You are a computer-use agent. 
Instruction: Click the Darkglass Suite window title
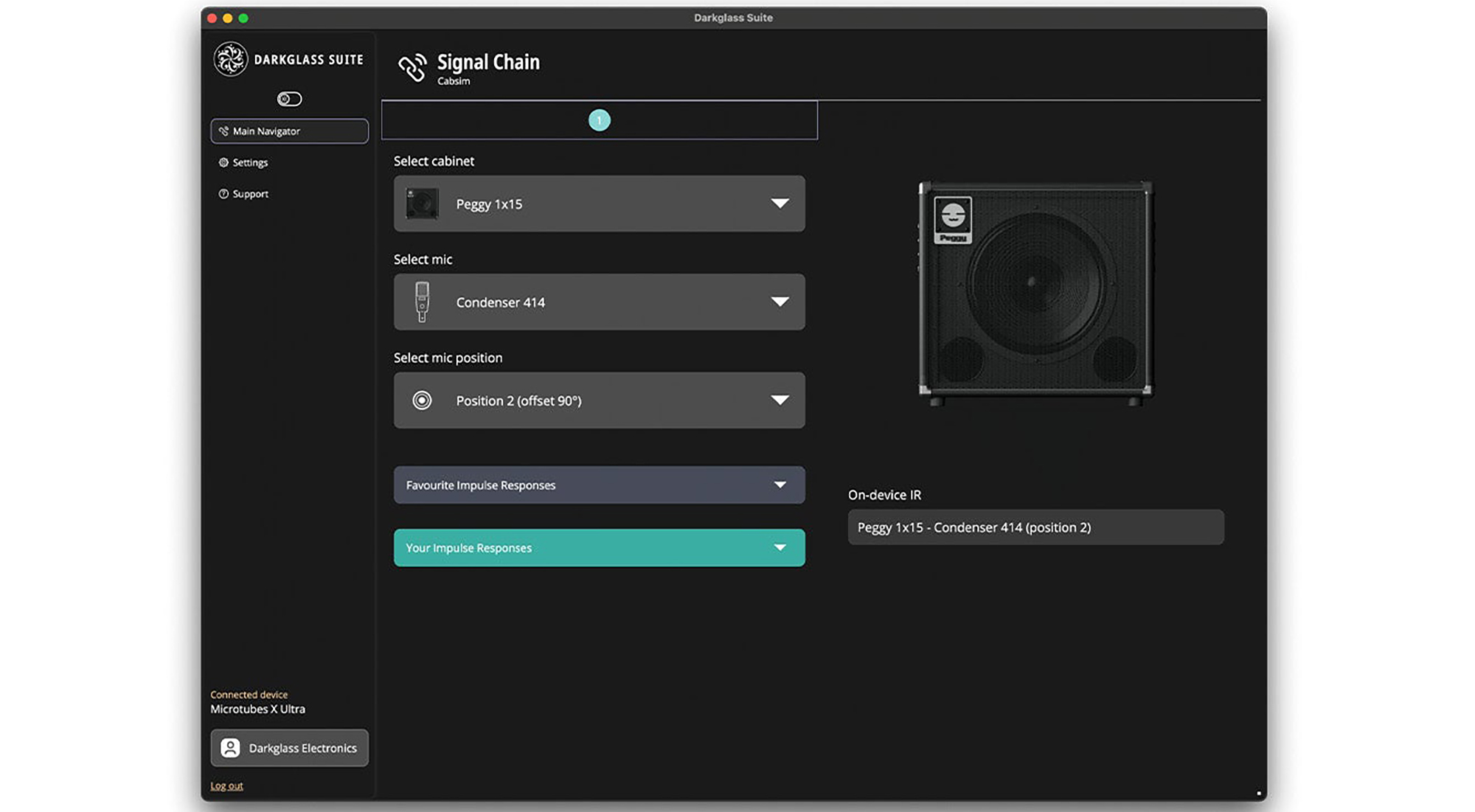pos(733,18)
